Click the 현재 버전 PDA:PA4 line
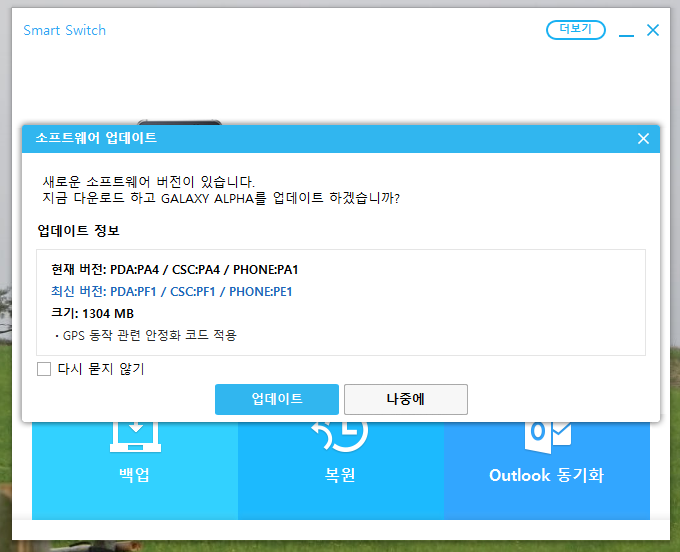 pyautogui.click(x=174, y=269)
